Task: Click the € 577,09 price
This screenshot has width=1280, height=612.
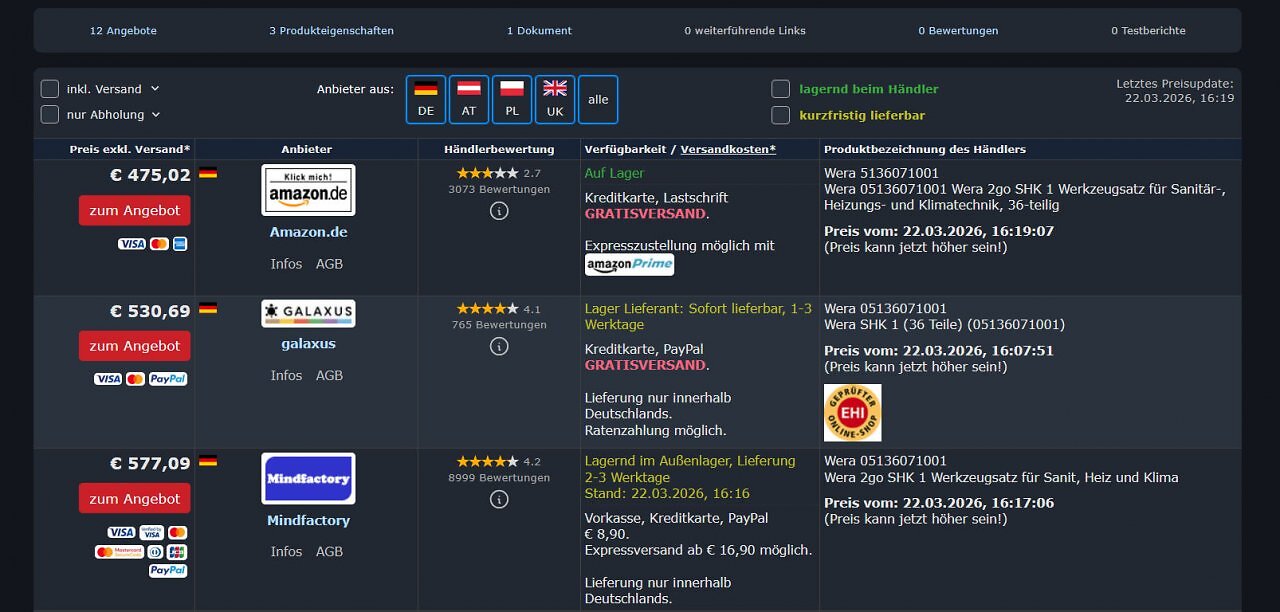Action: coord(150,464)
